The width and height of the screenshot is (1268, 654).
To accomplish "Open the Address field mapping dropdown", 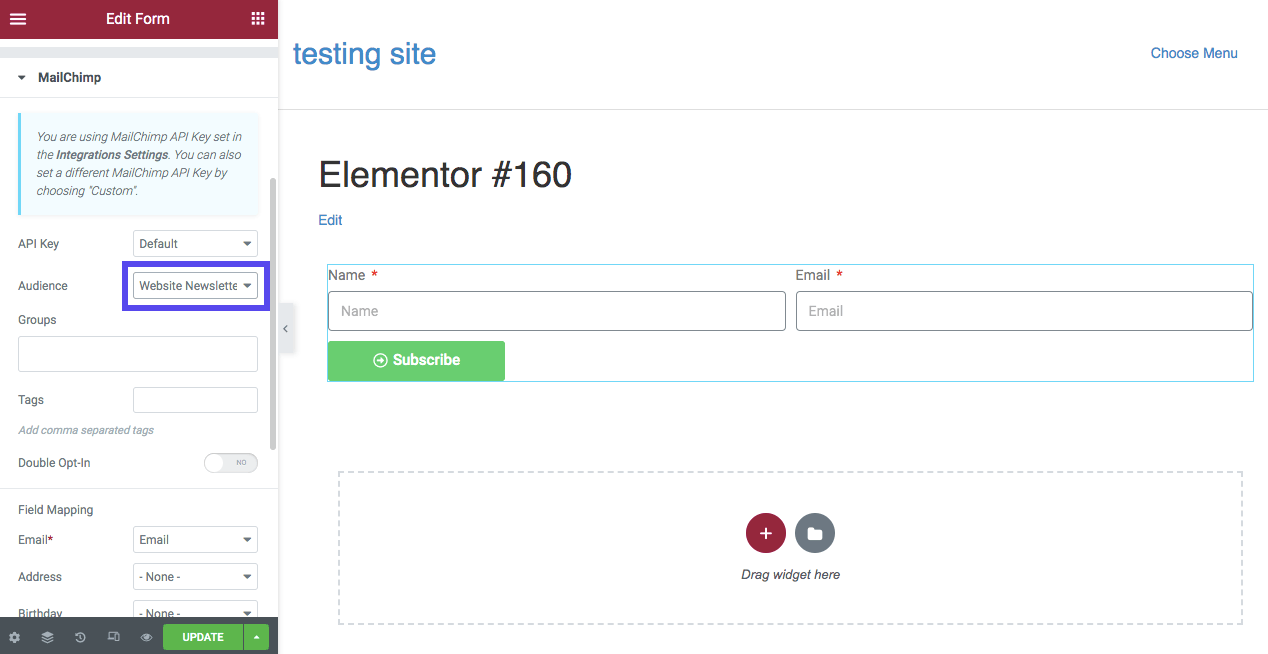I will [195, 576].
